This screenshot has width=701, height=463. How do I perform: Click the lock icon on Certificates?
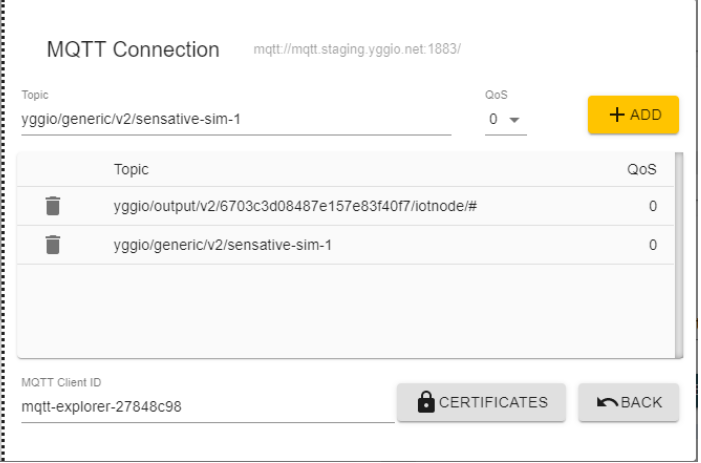coord(426,402)
